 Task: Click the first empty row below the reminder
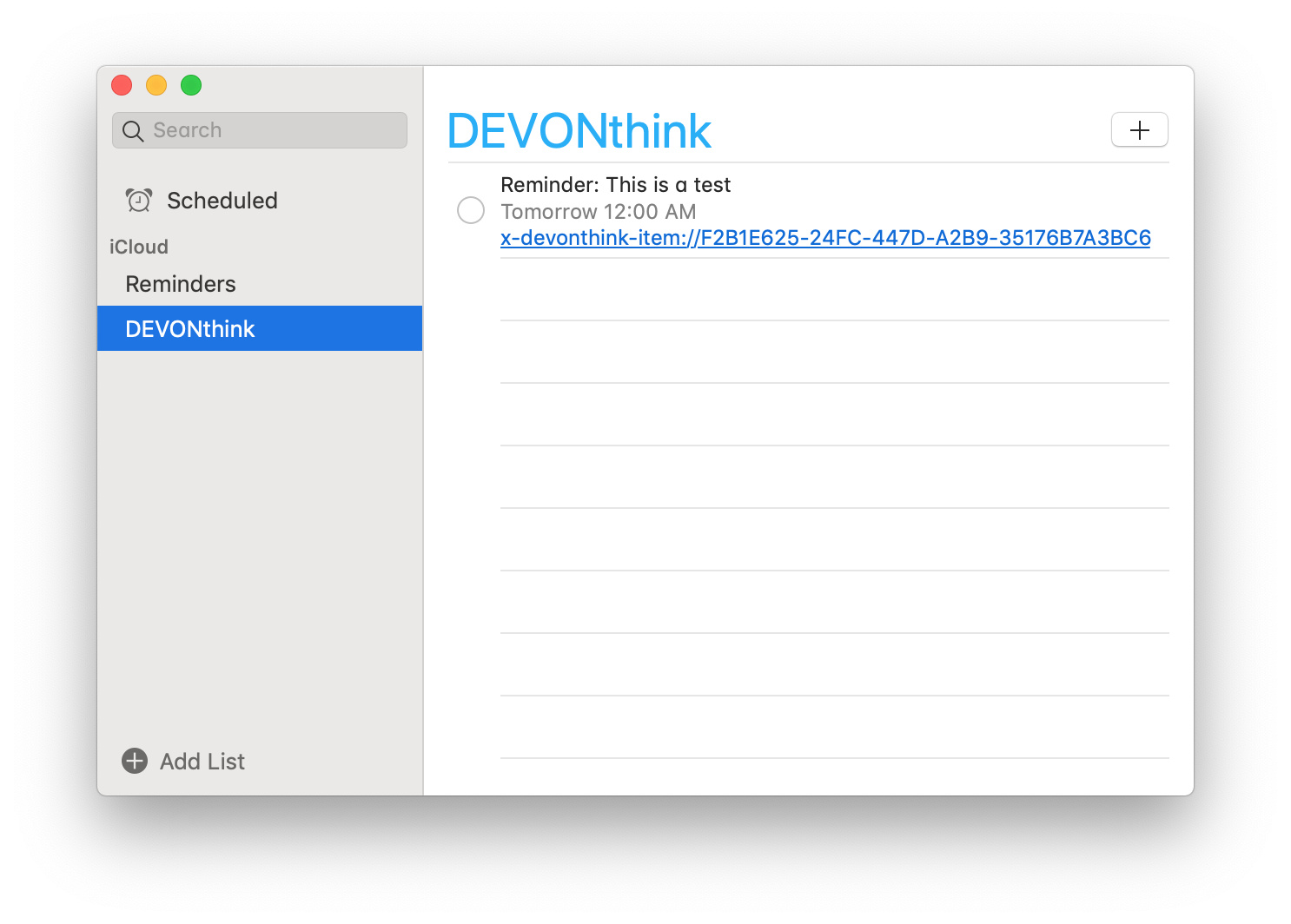tap(834, 290)
